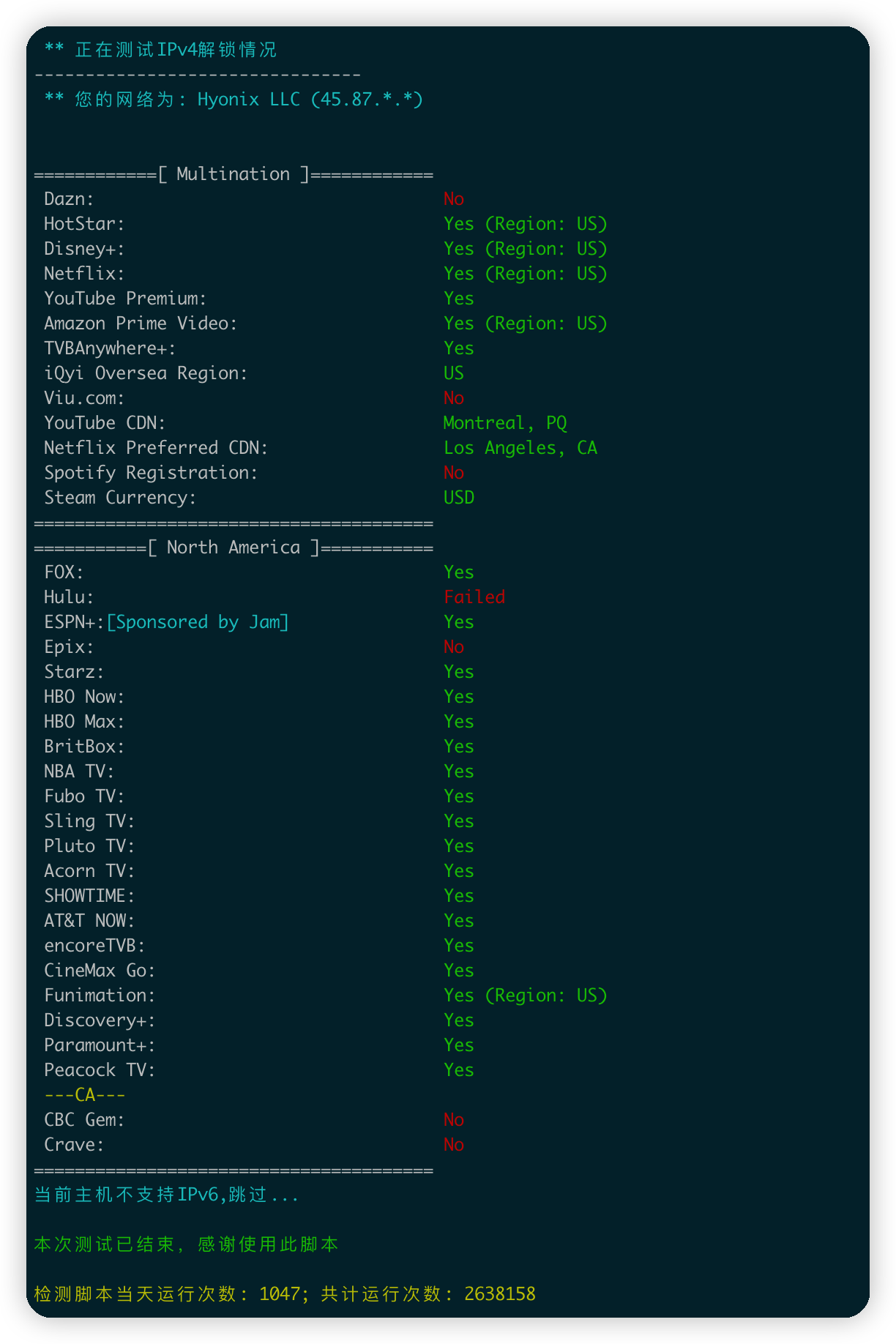896x1344 pixels.
Task: Select the Epix No result
Action: pos(454,647)
